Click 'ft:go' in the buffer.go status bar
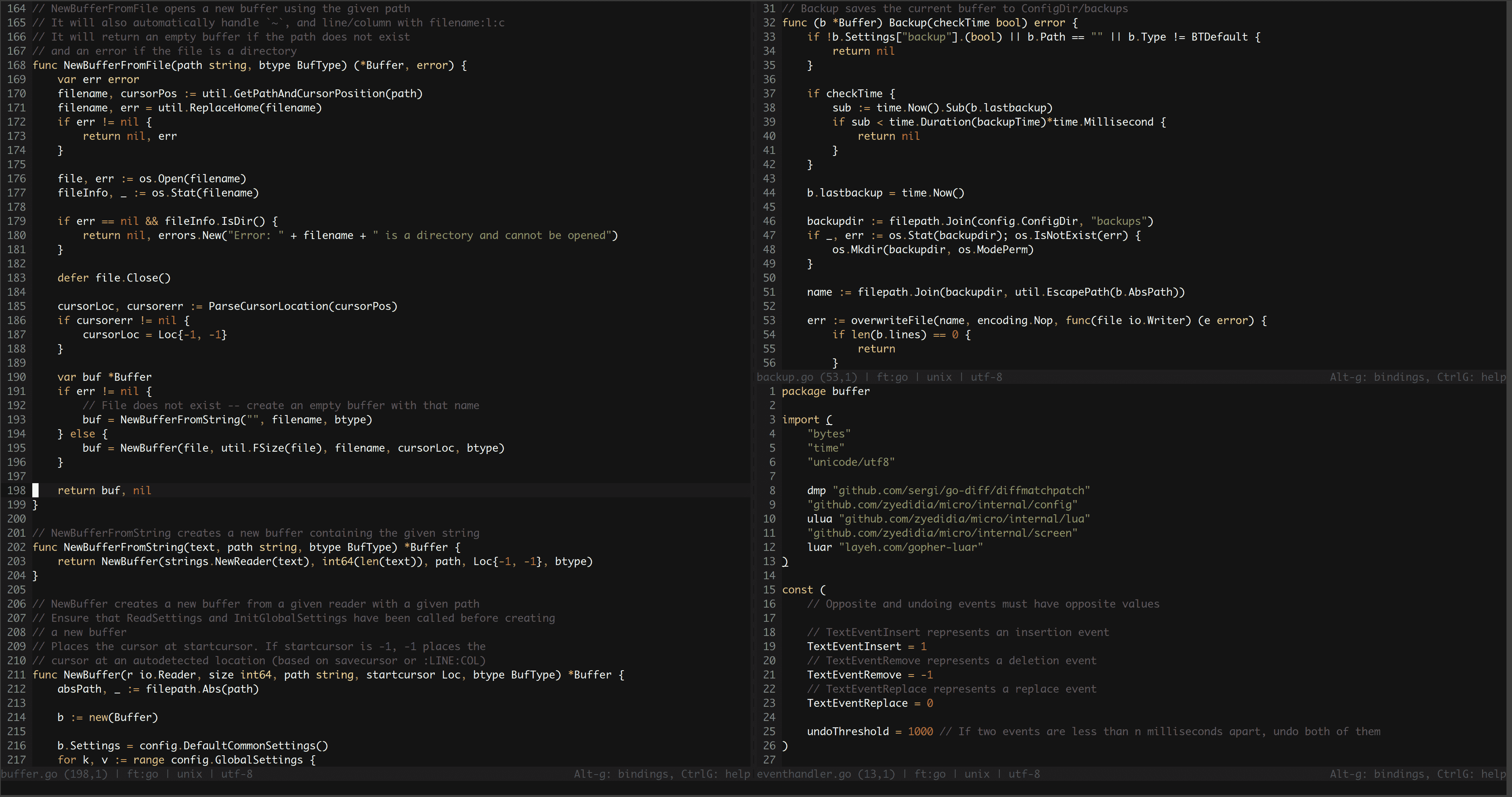 pos(142,774)
